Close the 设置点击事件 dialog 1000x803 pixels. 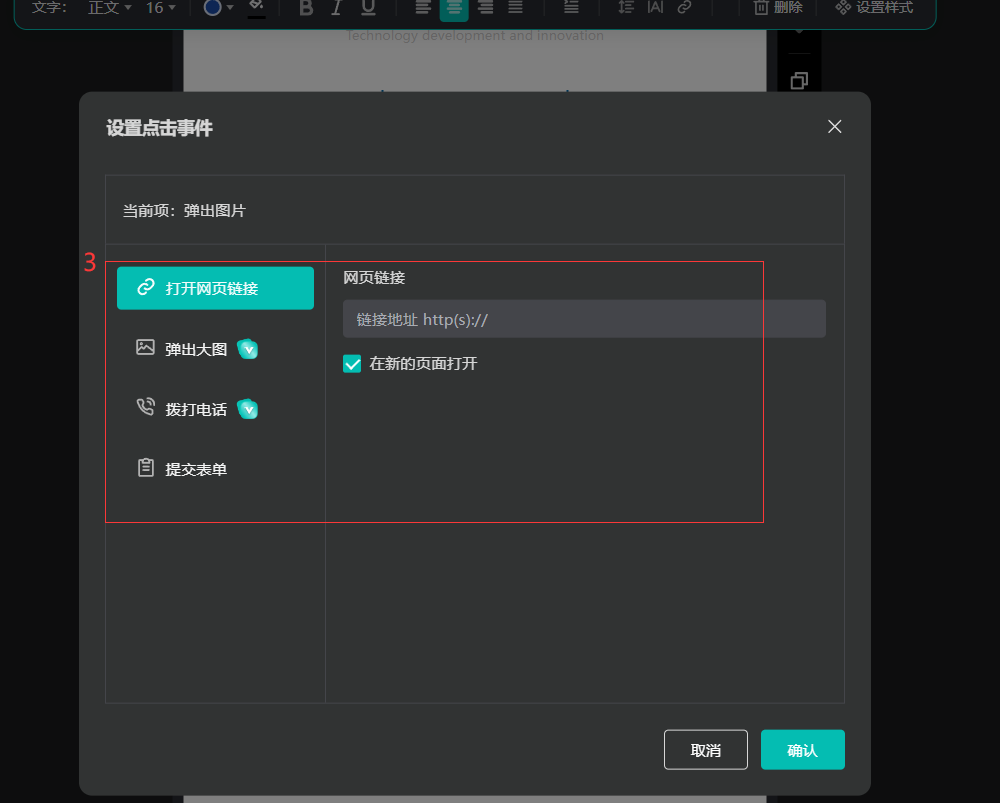click(x=835, y=126)
